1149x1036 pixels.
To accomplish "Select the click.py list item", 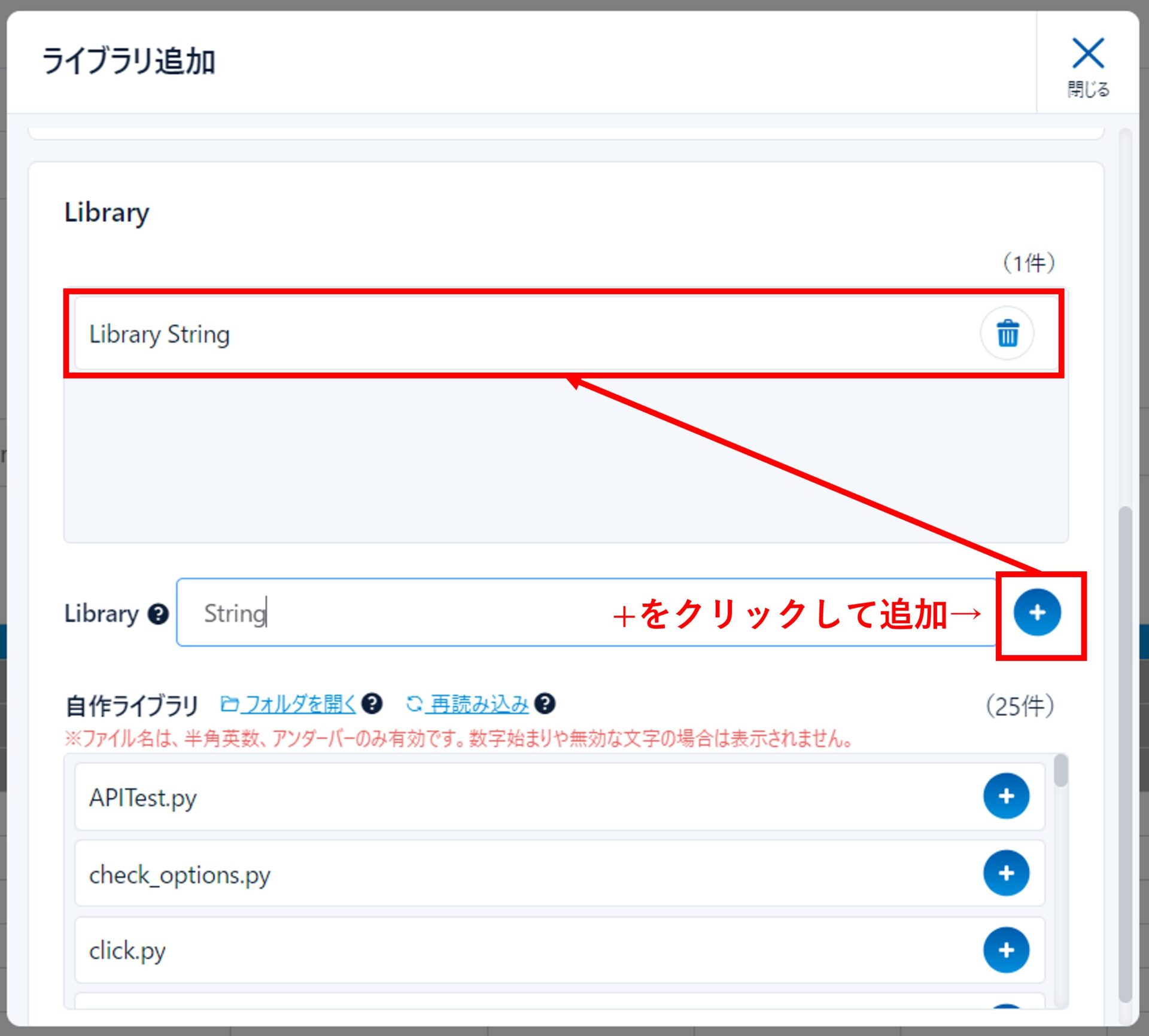I will [479, 950].
